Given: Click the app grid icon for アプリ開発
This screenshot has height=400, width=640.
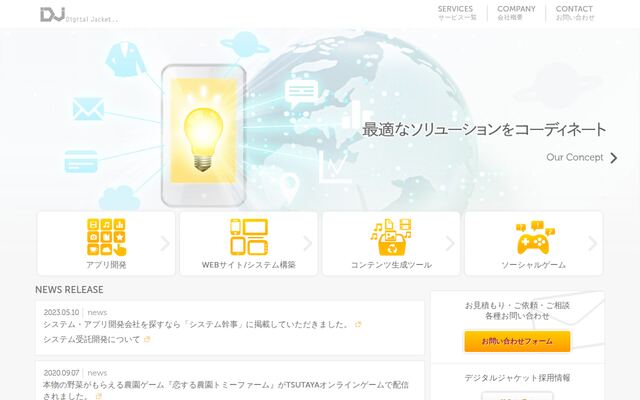Looking at the screenshot, I should [107, 237].
